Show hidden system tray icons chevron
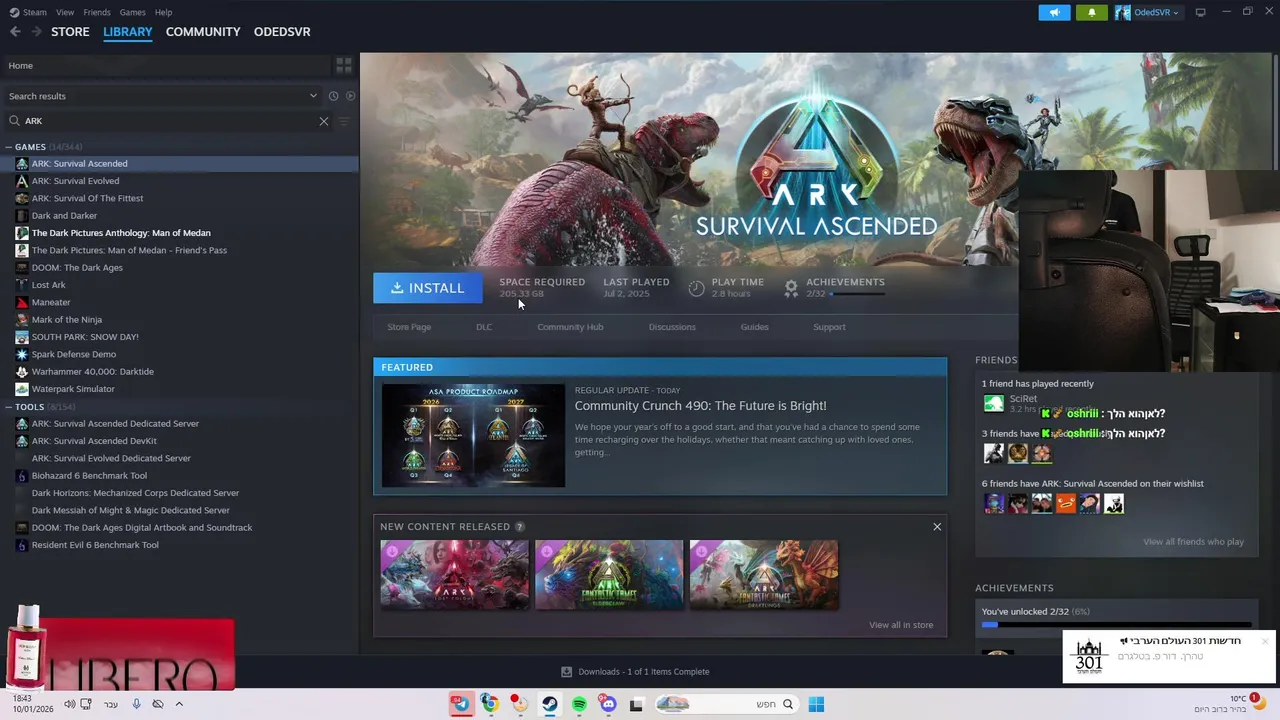The image size is (1280, 720). point(179,704)
